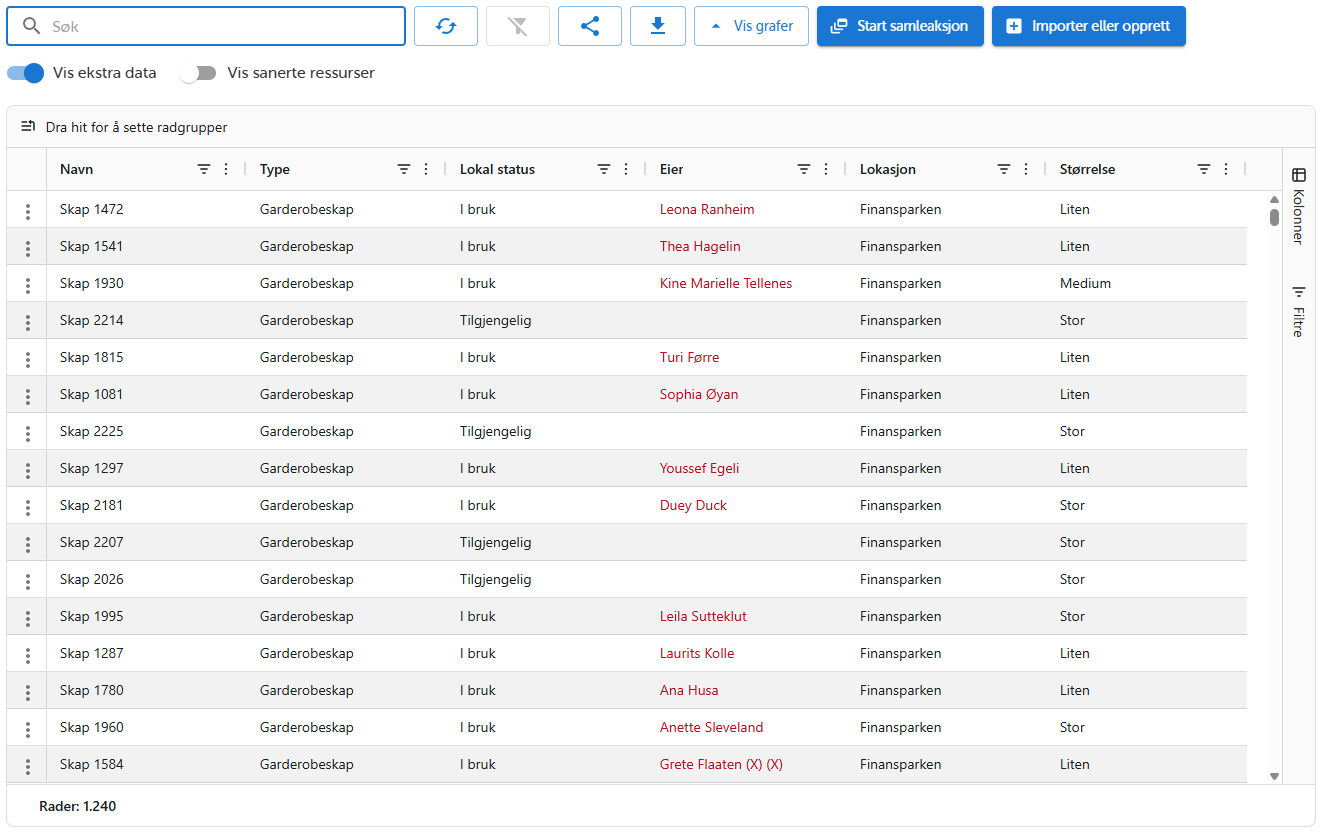Open the filter for the Navn column
1328x835 pixels.
point(204,169)
